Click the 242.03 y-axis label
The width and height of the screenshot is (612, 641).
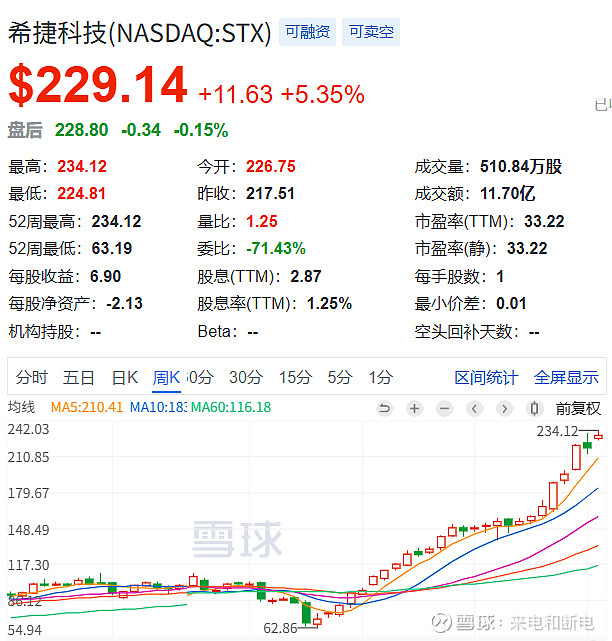click(28, 429)
